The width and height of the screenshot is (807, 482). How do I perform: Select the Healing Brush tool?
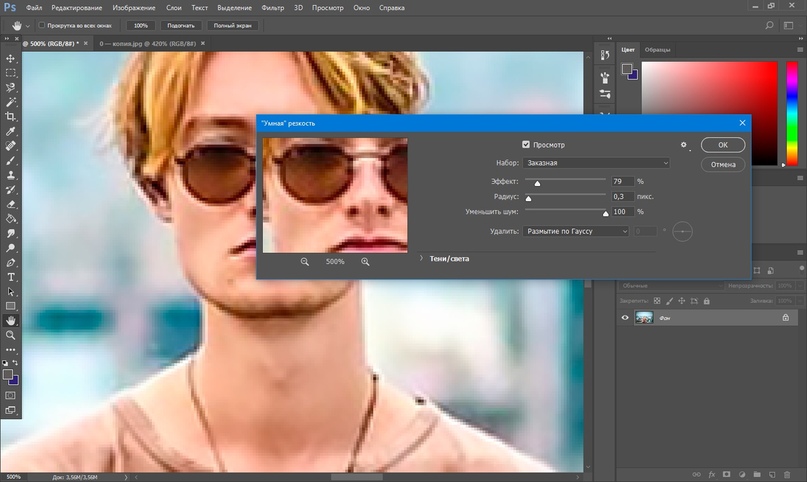[10, 146]
